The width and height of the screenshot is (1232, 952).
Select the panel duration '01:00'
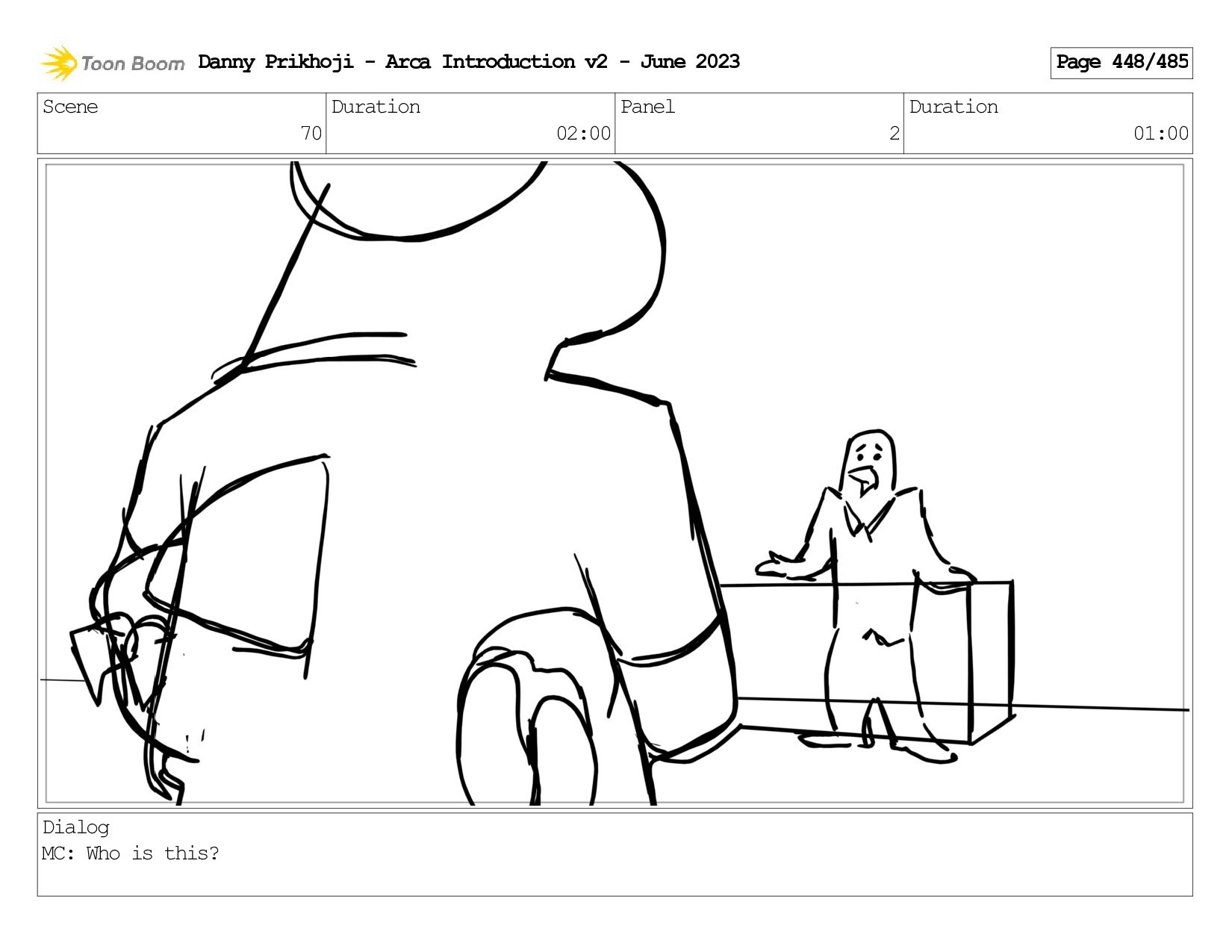(1161, 134)
